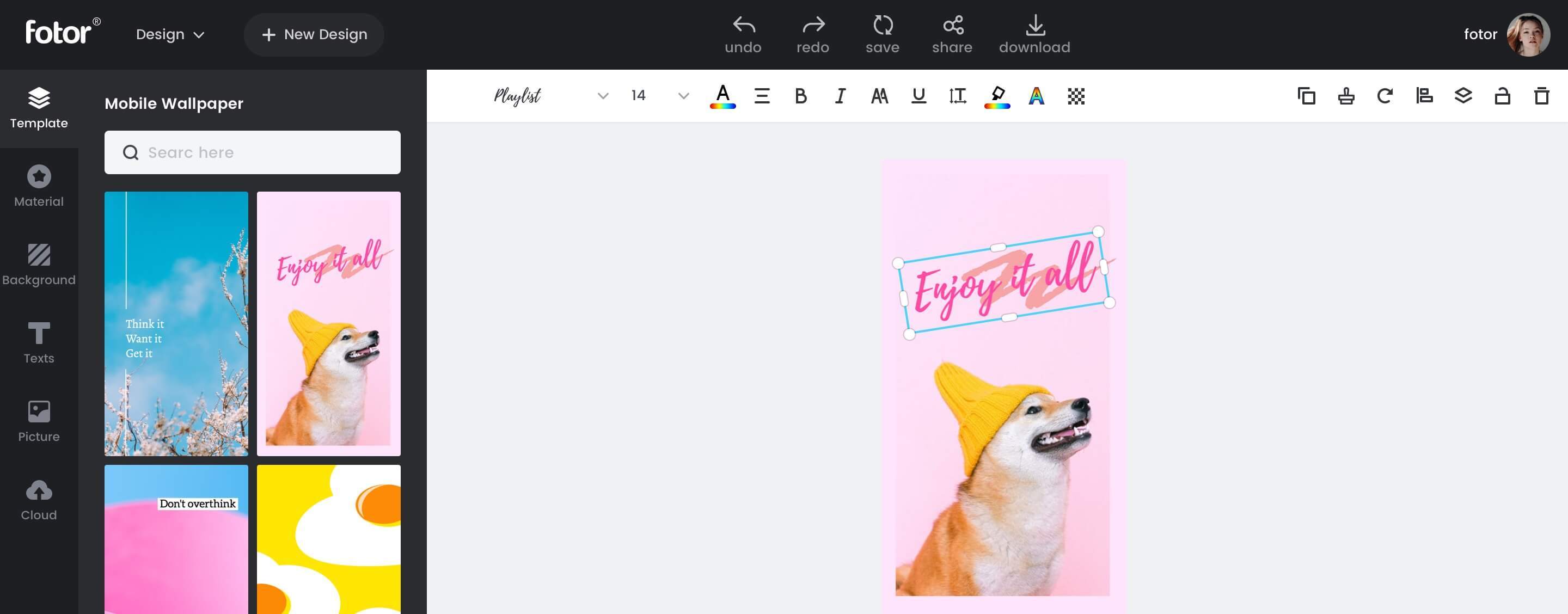
Task: Toggle the layer lock icon
Action: coord(1501,95)
